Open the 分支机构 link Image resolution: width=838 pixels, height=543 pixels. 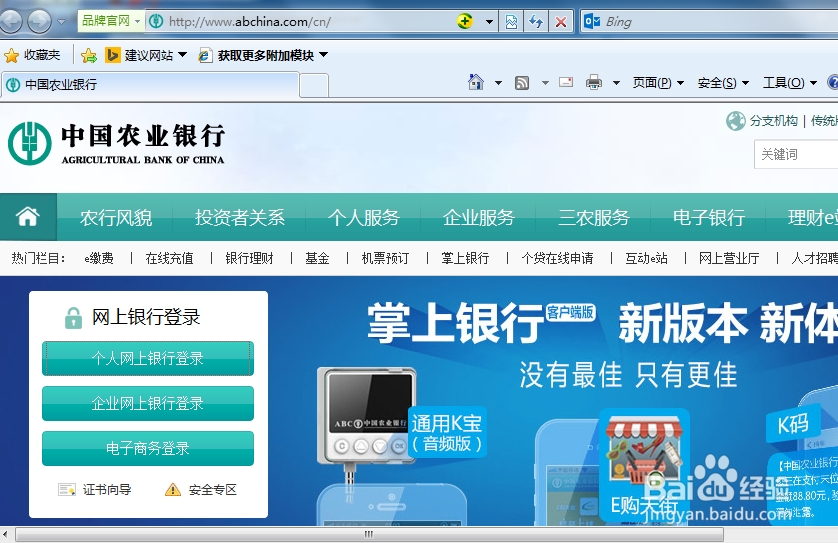point(773,121)
